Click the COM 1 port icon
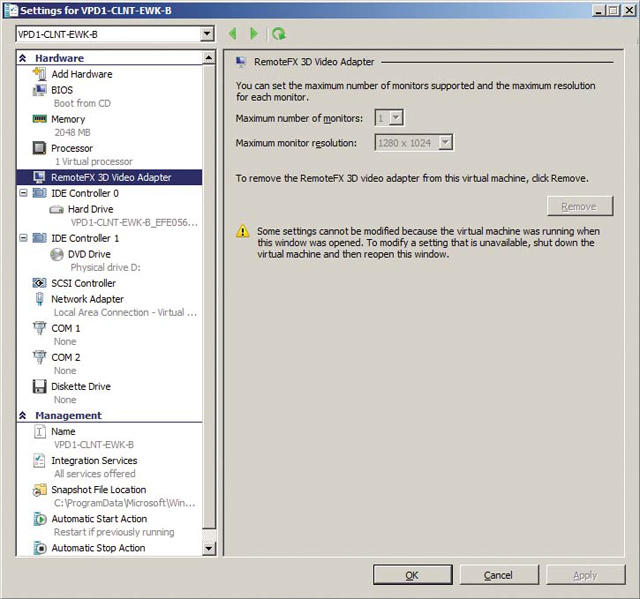The height and width of the screenshot is (599, 640). [40, 328]
